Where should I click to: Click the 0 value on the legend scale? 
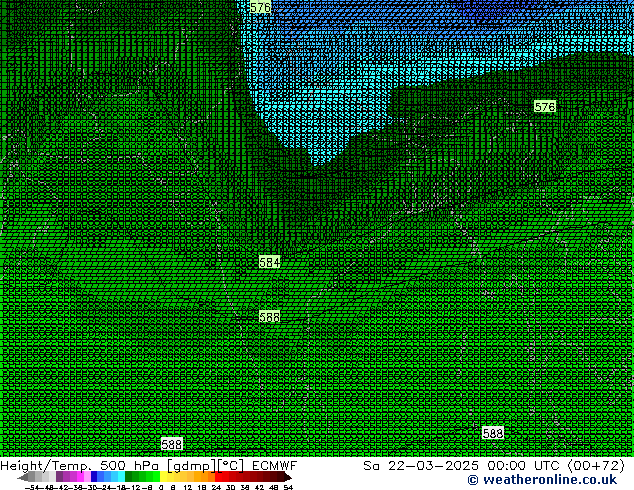coord(161,487)
